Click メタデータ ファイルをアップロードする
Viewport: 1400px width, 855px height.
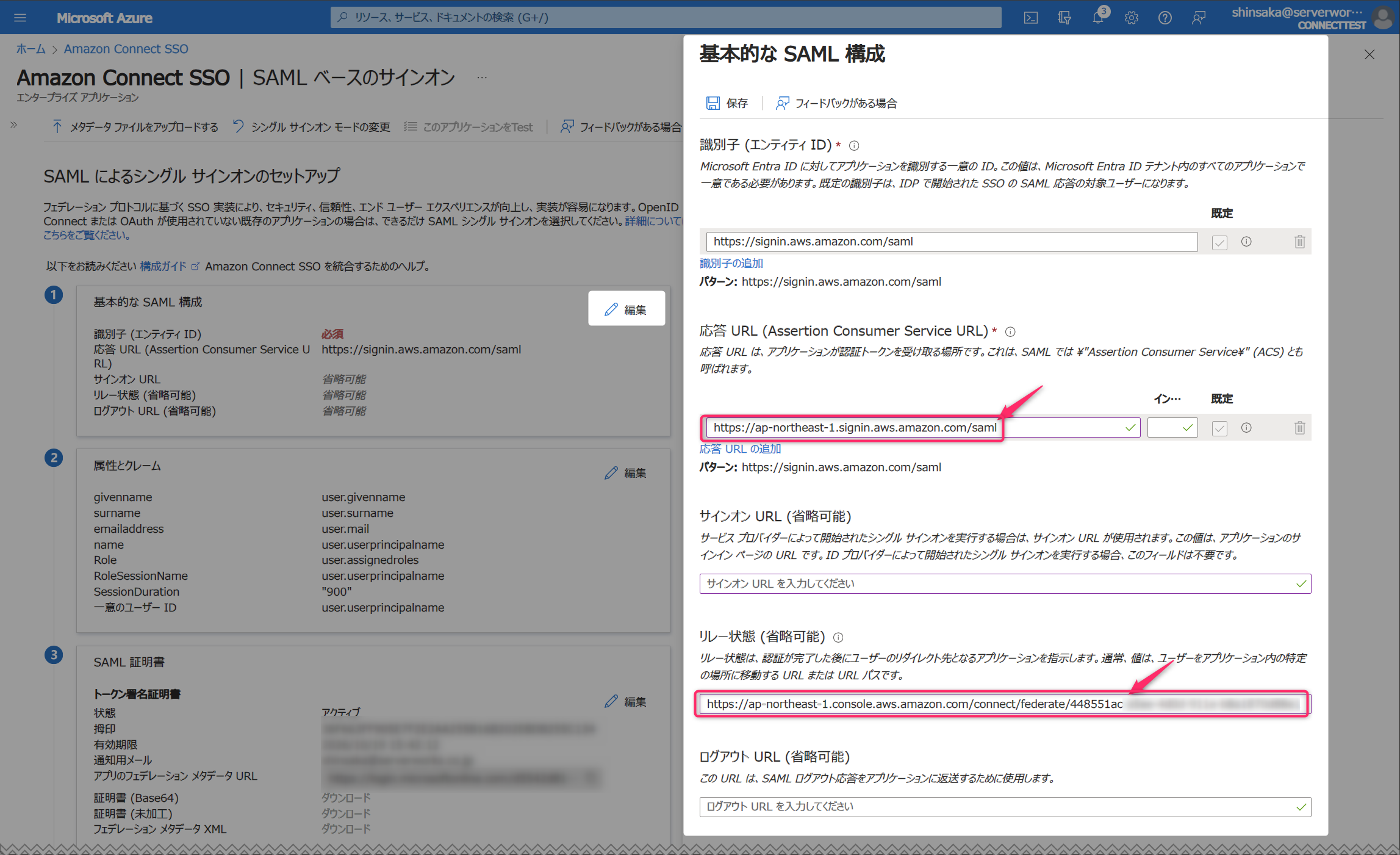135,127
